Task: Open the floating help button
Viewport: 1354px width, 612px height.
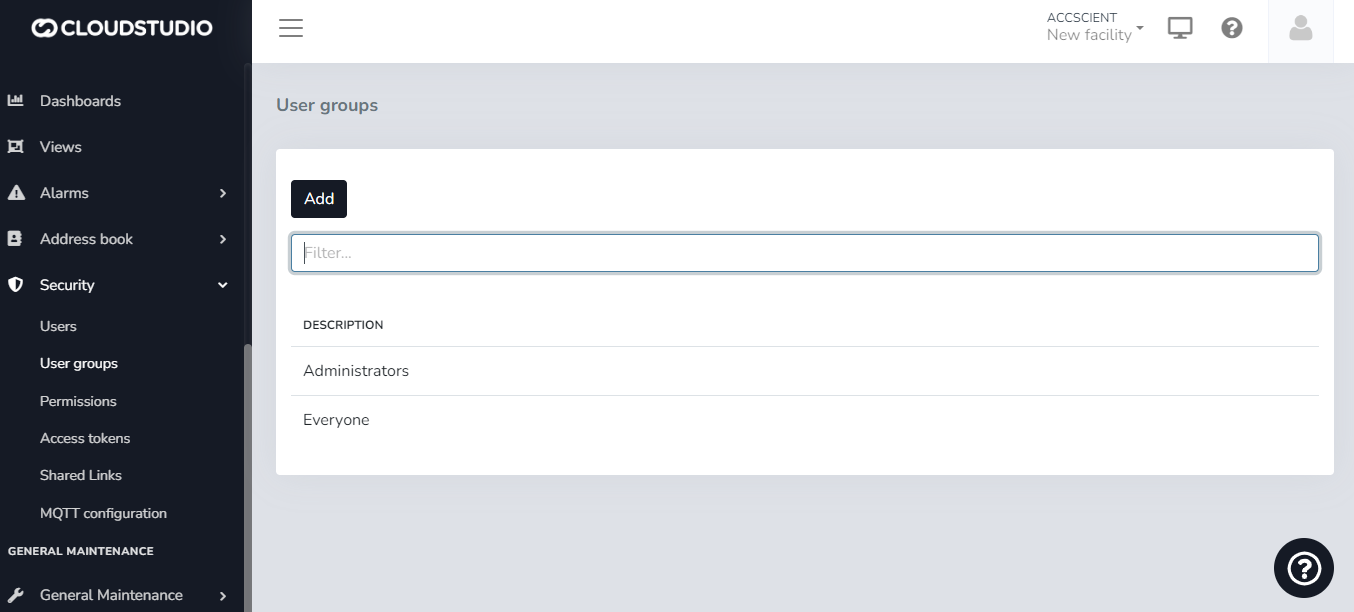Action: click(x=1303, y=568)
